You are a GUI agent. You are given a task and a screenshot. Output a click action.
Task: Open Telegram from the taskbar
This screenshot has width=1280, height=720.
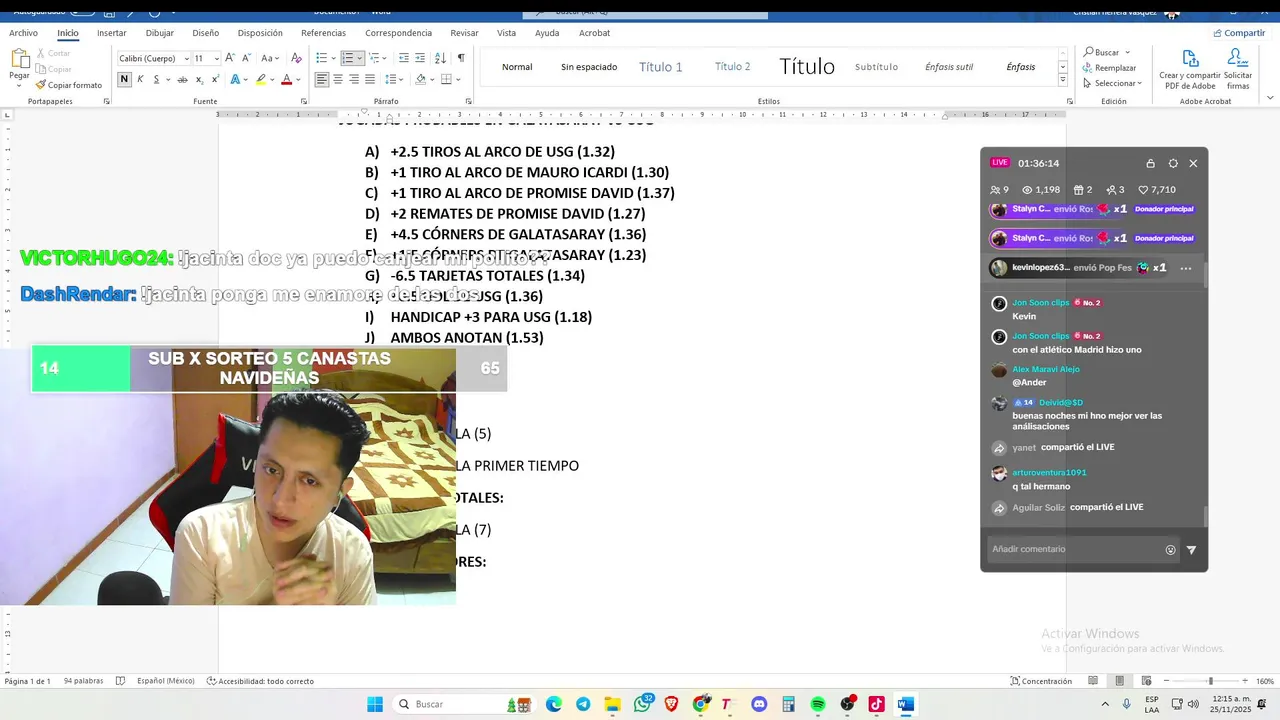pyautogui.click(x=583, y=704)
